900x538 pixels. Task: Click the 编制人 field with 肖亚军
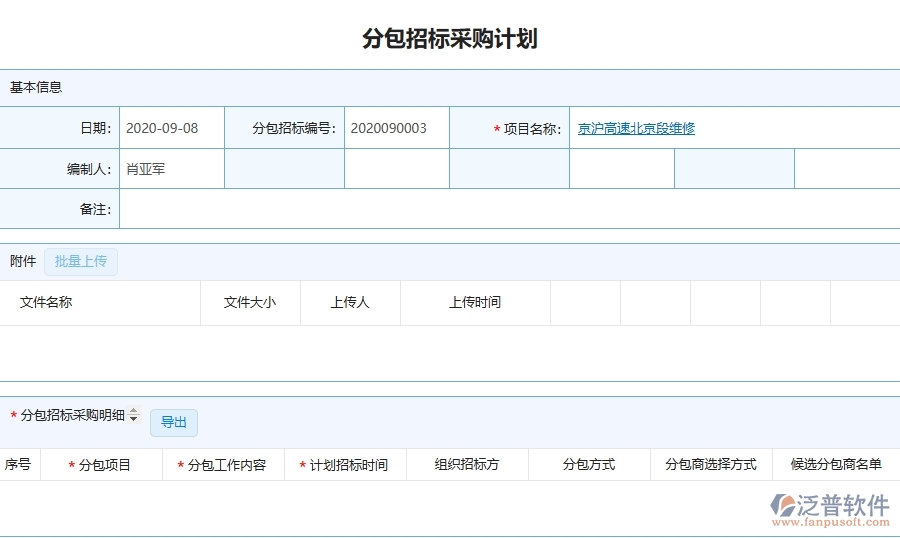click(x=171, y=169)
